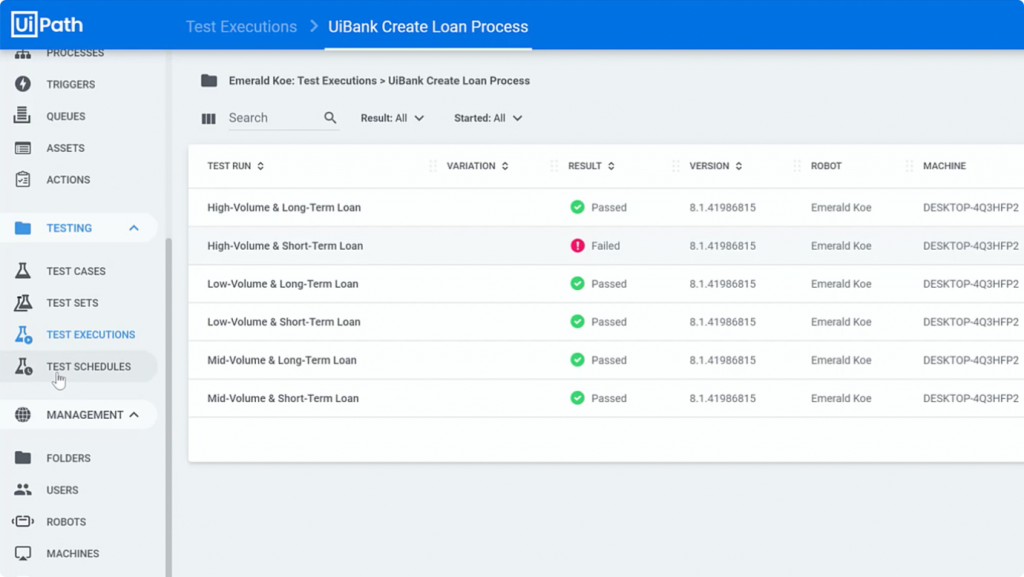
Task: Open Queues in the sidebar
Action: (x=66, y=116)
